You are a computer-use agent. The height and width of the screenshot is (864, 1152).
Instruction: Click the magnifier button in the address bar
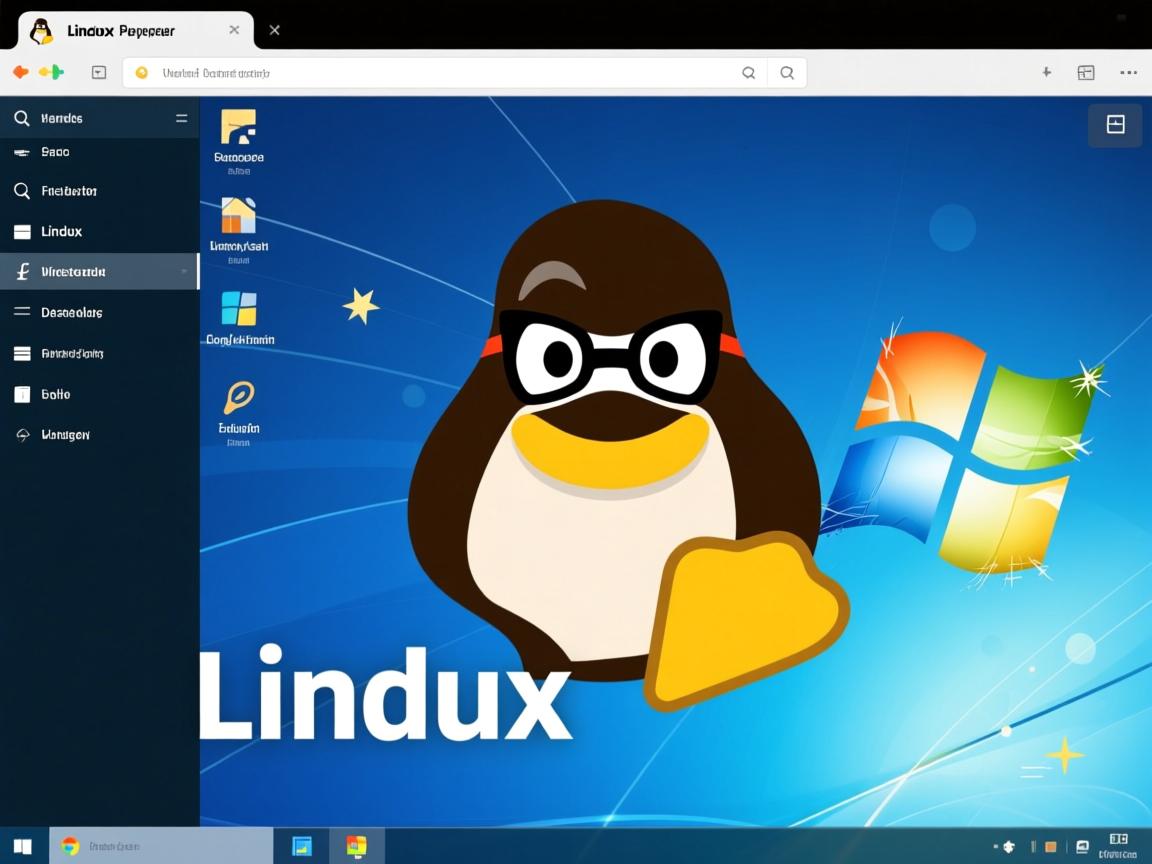pyautogui.click(x=787, y=72)
